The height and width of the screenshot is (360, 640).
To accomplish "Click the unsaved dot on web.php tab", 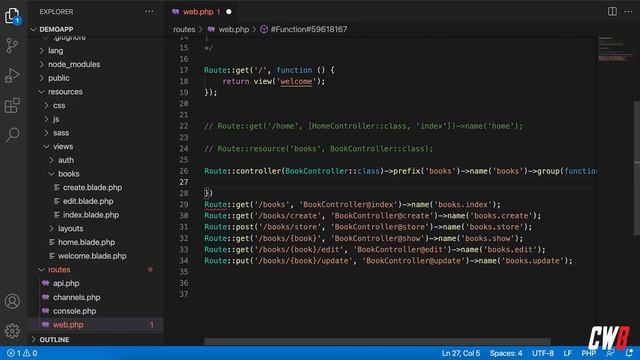I will click(x=229, y=12).
